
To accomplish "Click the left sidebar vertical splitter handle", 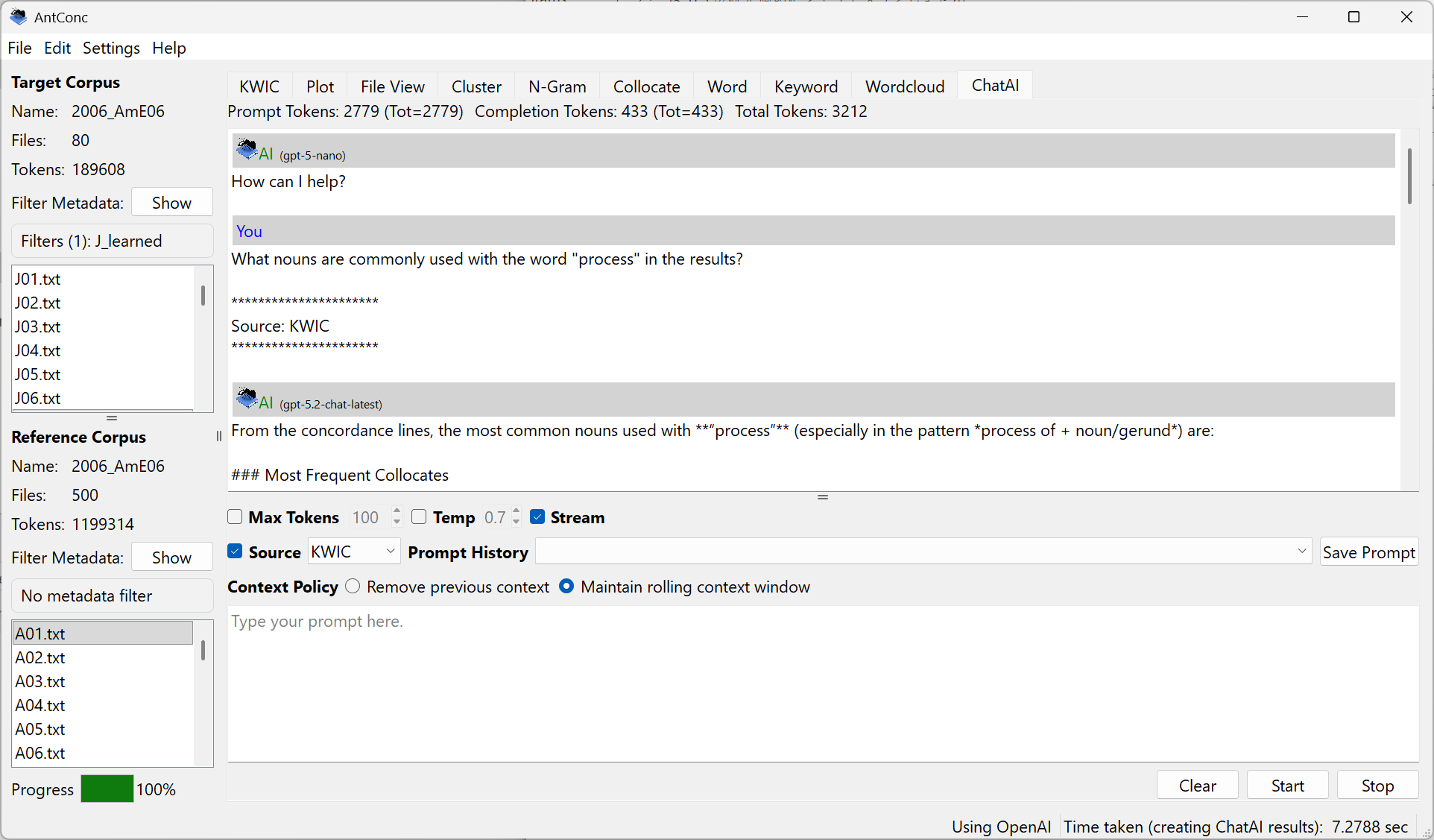I will pyautogui.click(x=218, y=437).
